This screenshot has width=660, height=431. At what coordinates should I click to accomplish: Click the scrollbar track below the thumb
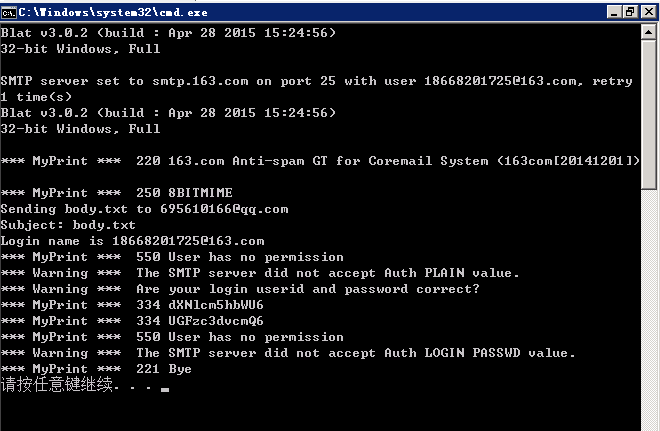tap(649, 309)
